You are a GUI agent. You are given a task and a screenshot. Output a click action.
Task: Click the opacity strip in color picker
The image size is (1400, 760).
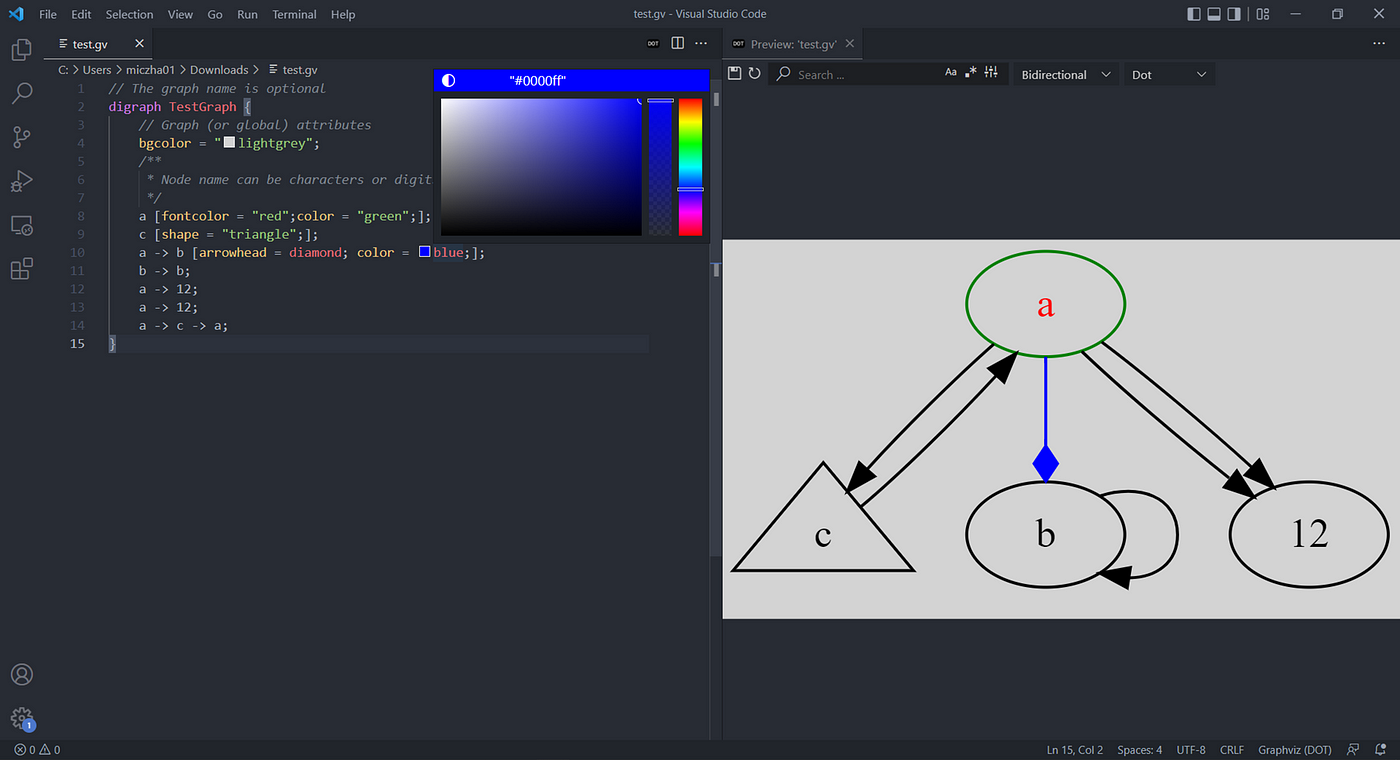pyautogui.click(x=660, y=166)
